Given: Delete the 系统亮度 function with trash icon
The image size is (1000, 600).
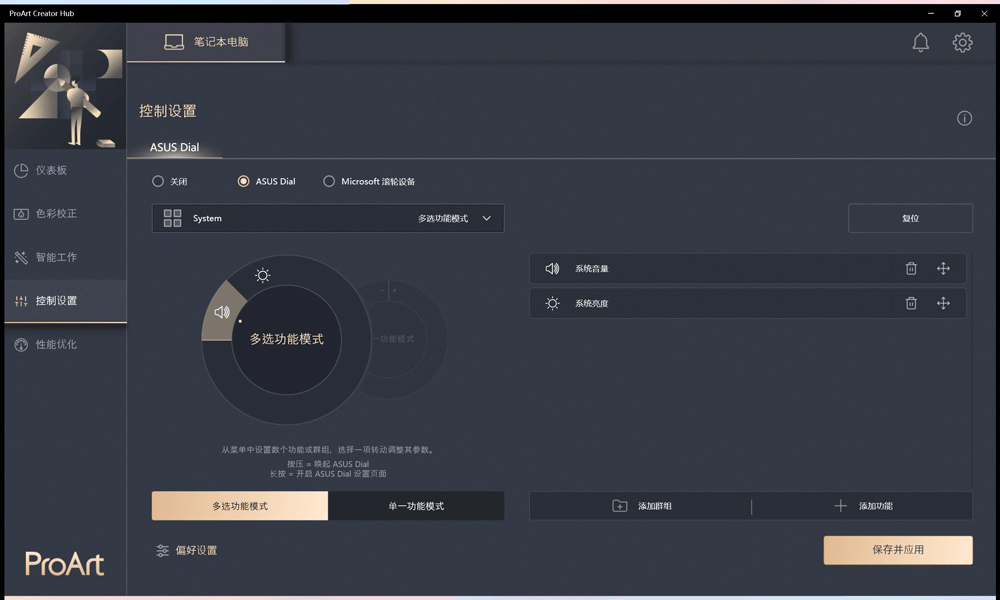Looking at the screenshot, I should tap(911, 303).
